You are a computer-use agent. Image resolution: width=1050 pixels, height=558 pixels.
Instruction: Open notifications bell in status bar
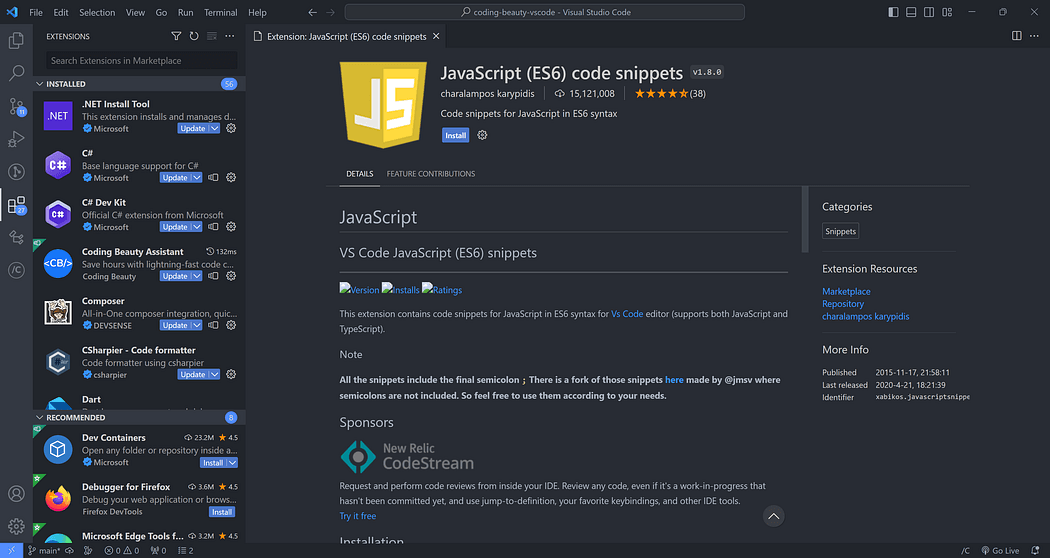[1035, 551]
